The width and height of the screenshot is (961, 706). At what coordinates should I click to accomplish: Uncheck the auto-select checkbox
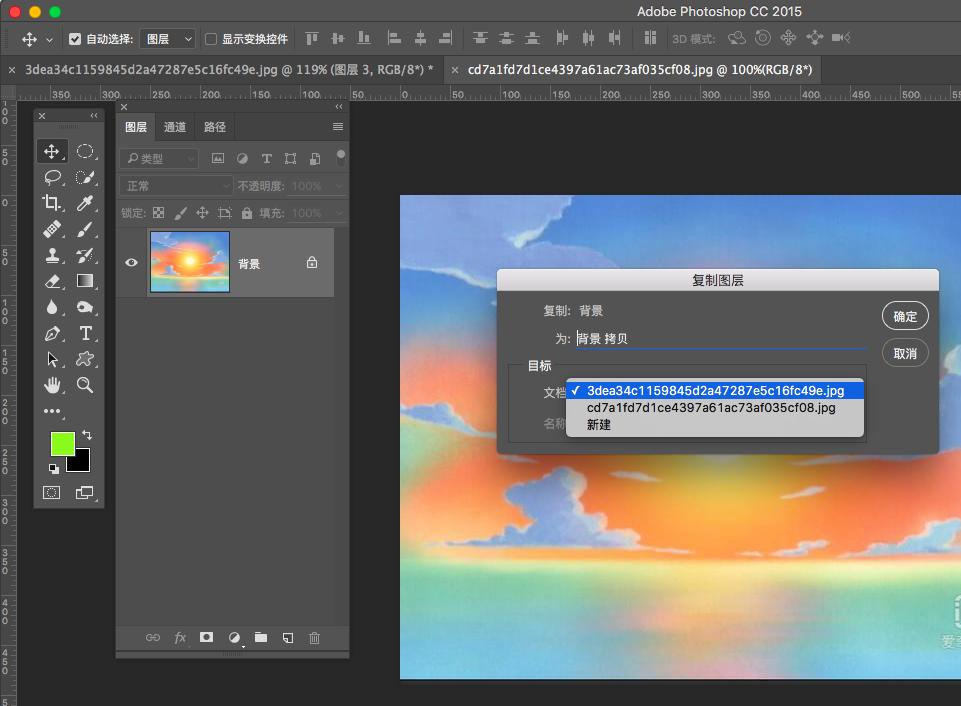pos(75,39)
